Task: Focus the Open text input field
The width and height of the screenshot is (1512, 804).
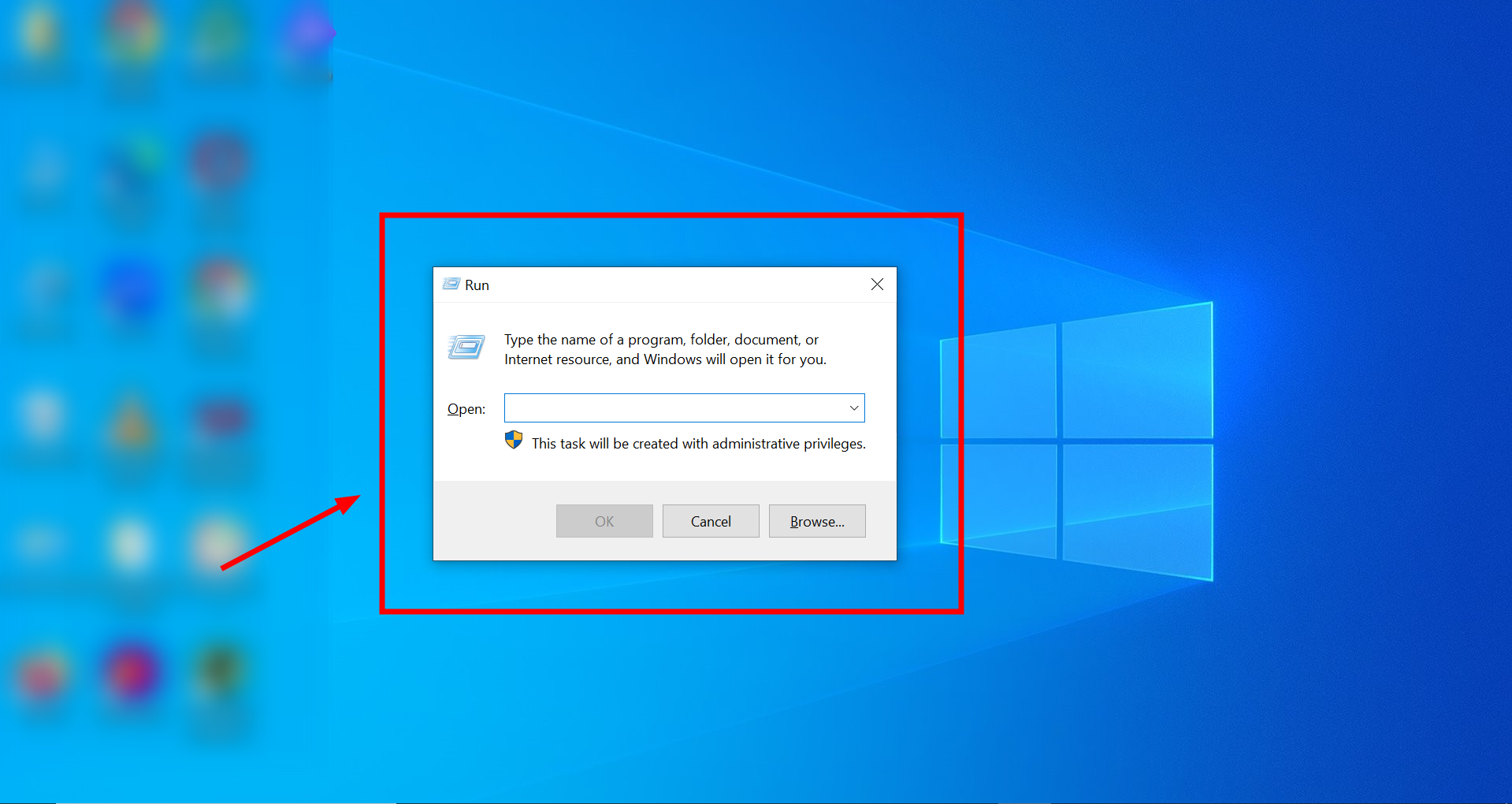Action: (x=685, y=408)
